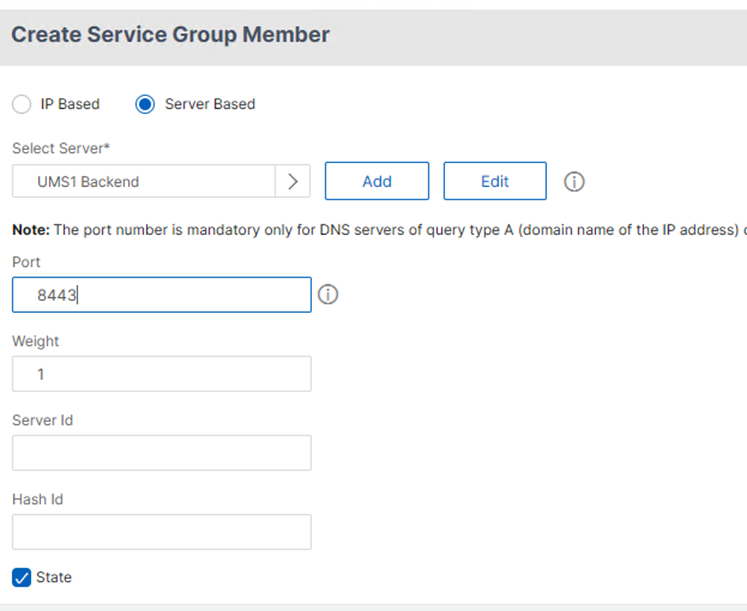Click the port number Note text
The width and height of the screenshot is (747, 611).
point(378,230)
